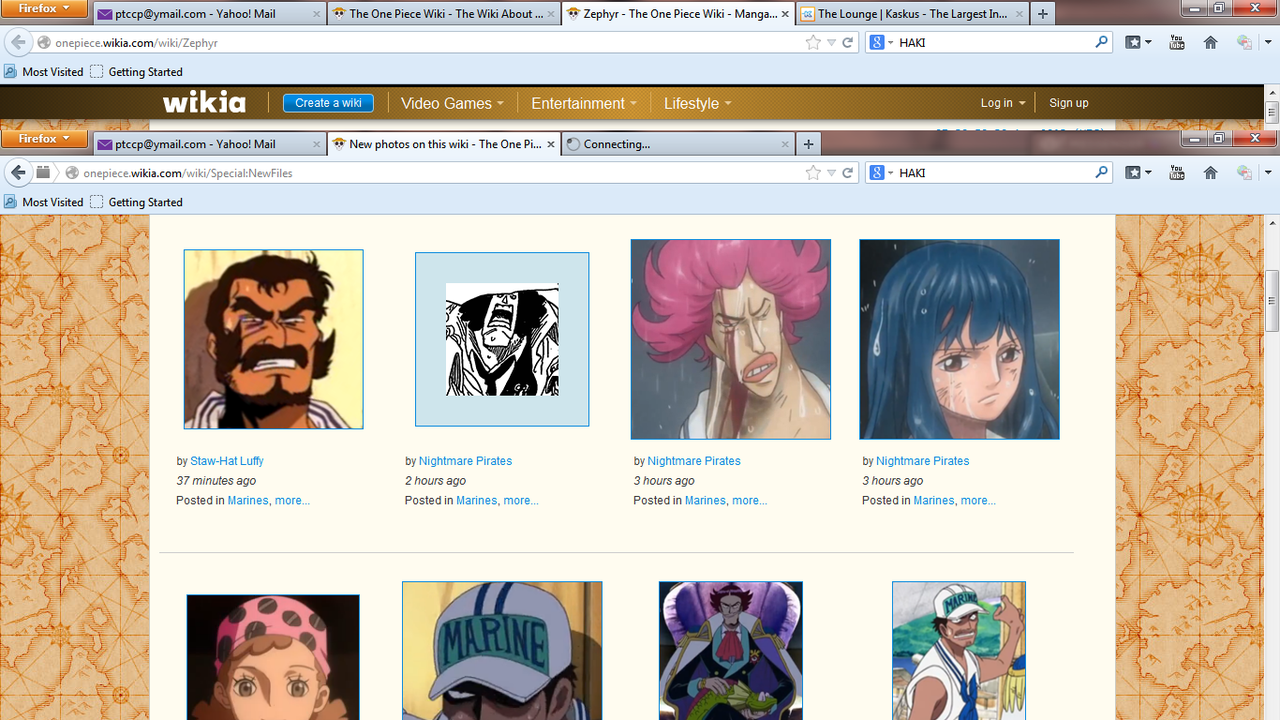This screenshot has height=720, width=1280.
Task: Open Marines category under 37 minutes ago photo
Action: [x=247, y=500]
